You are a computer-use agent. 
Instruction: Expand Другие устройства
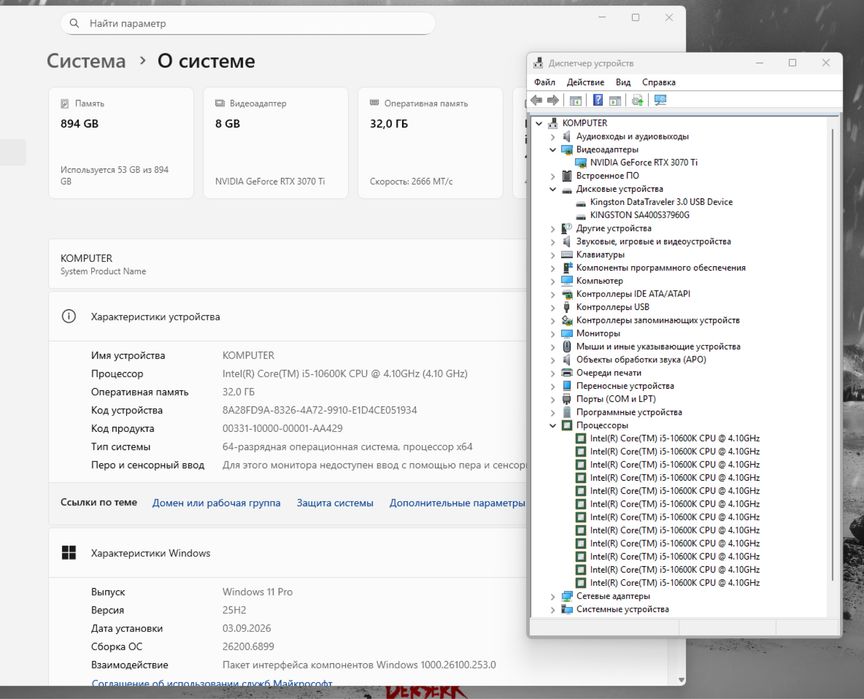pyautogui.click(x=553, y=228)
